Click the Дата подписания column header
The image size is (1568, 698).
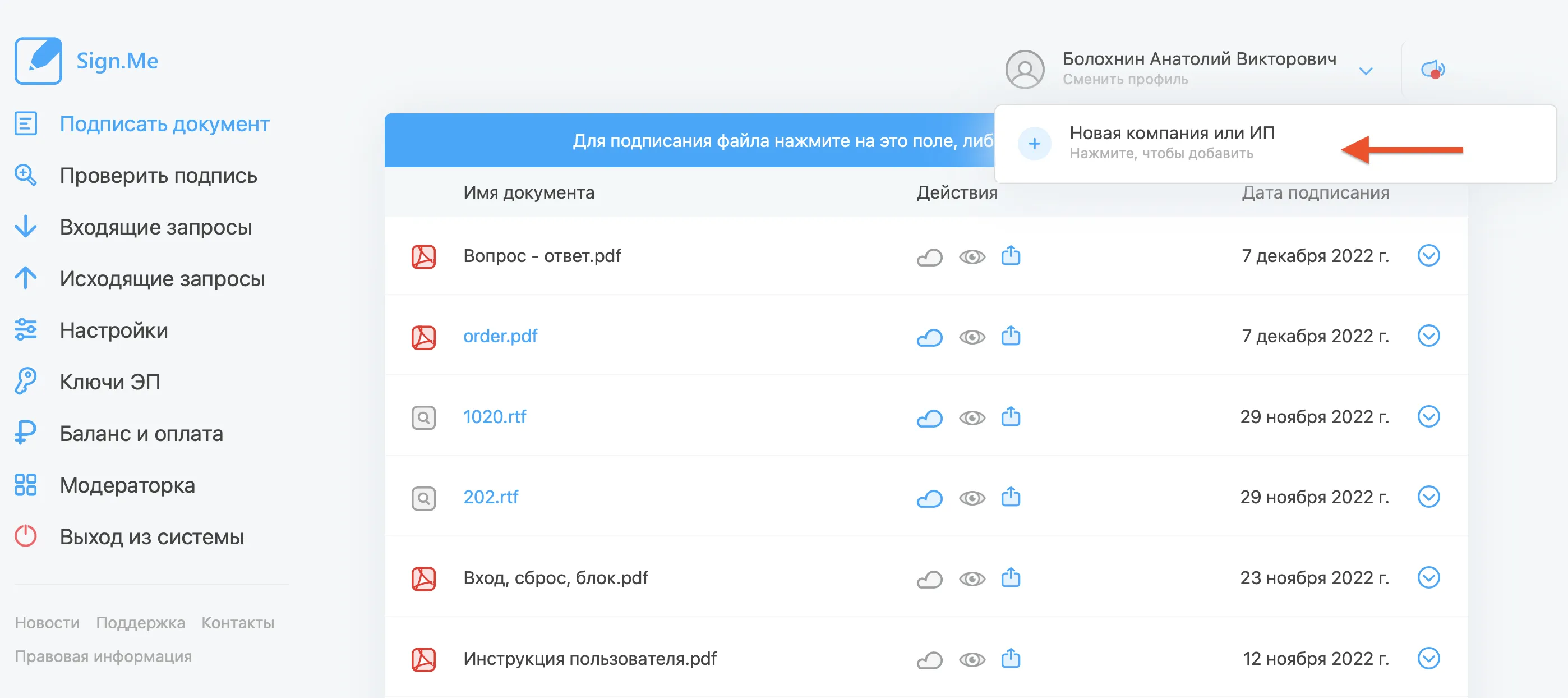coord(1316,192)
